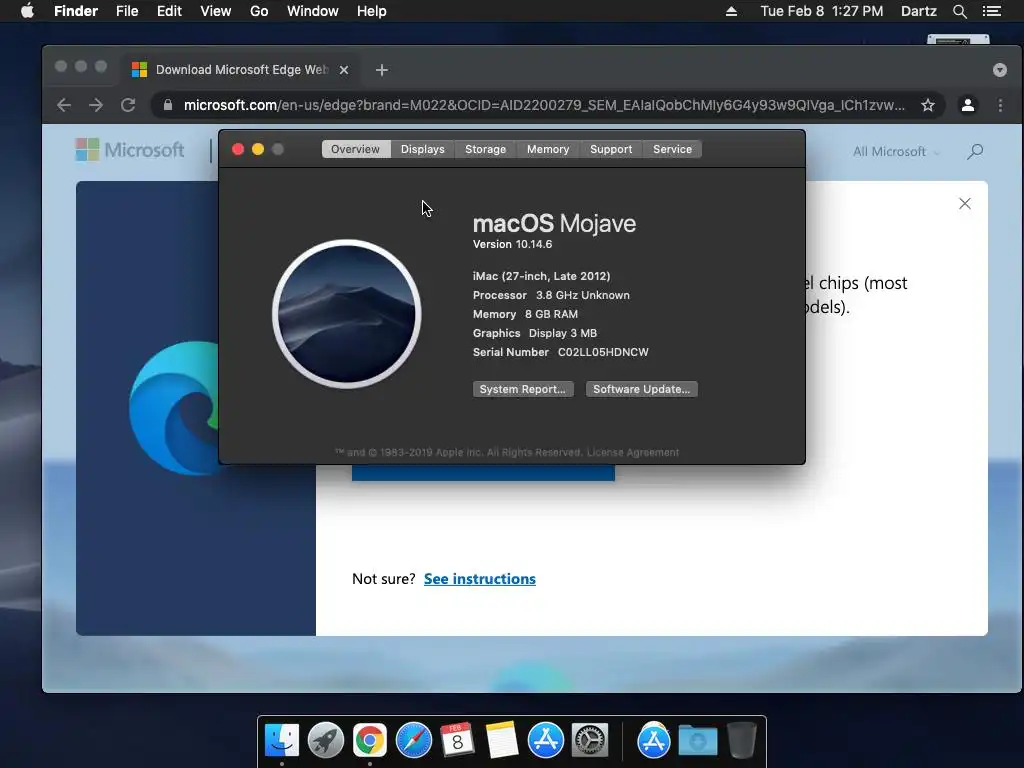Open Safari from the Dock
1024x768 pixels.
click(413, 740)
